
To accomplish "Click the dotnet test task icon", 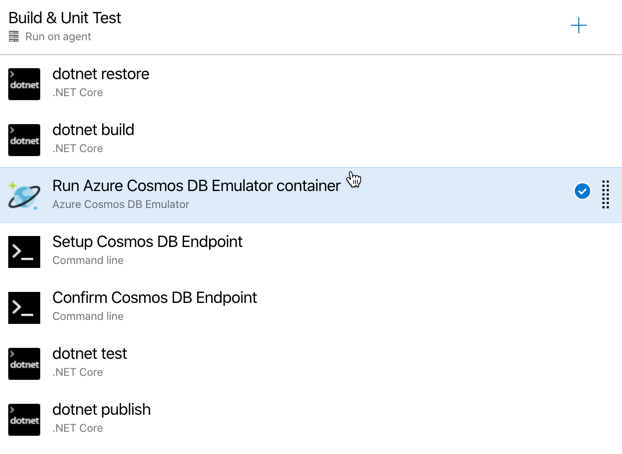I will point(24,364).
